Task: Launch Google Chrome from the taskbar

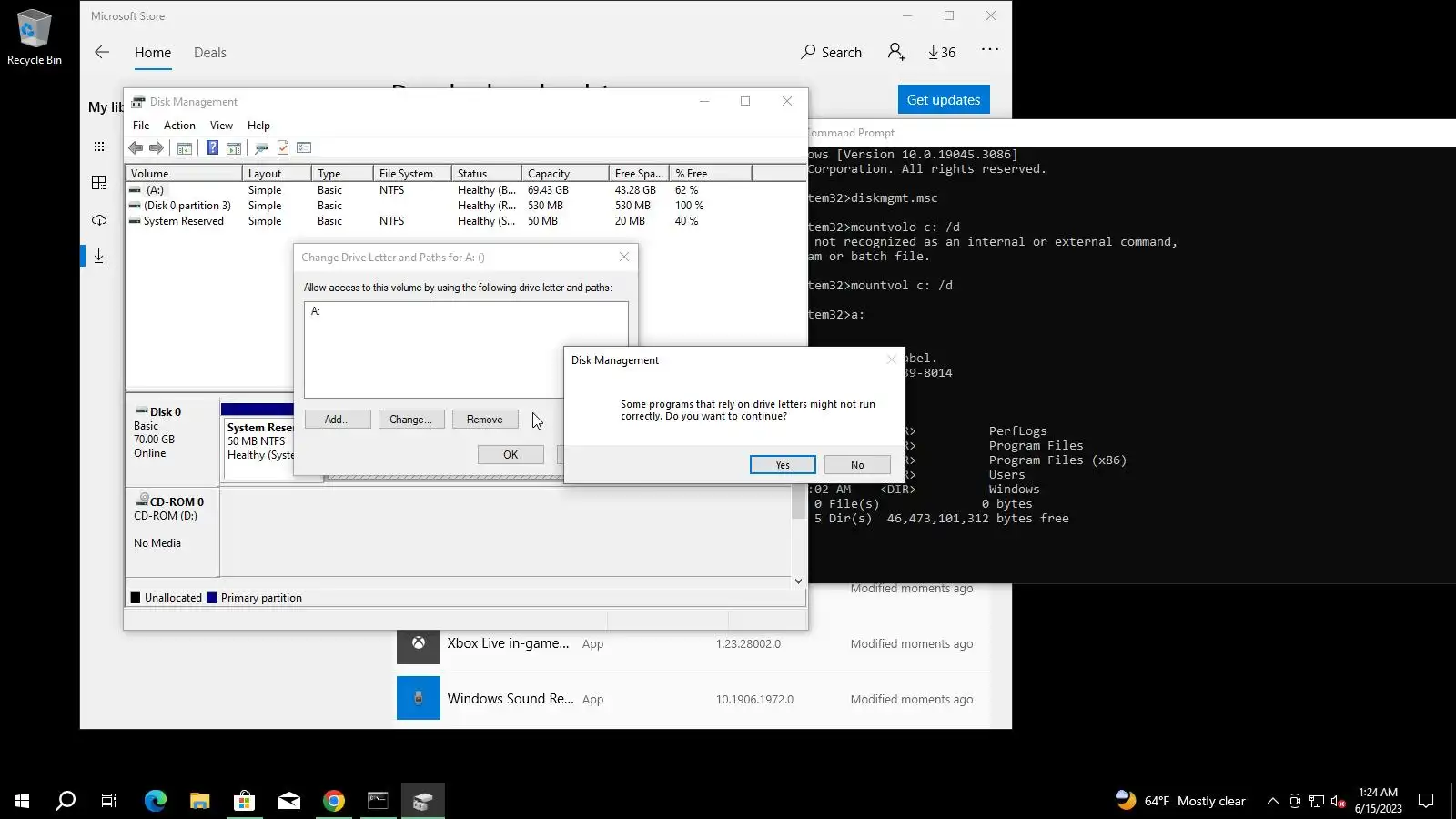Action: tap(334, 801)
